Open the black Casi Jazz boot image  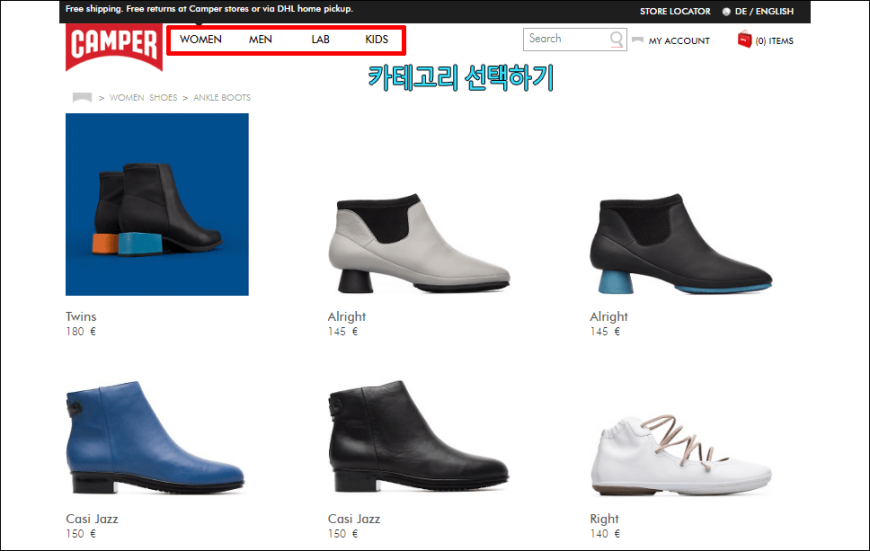tap(418, 436)
